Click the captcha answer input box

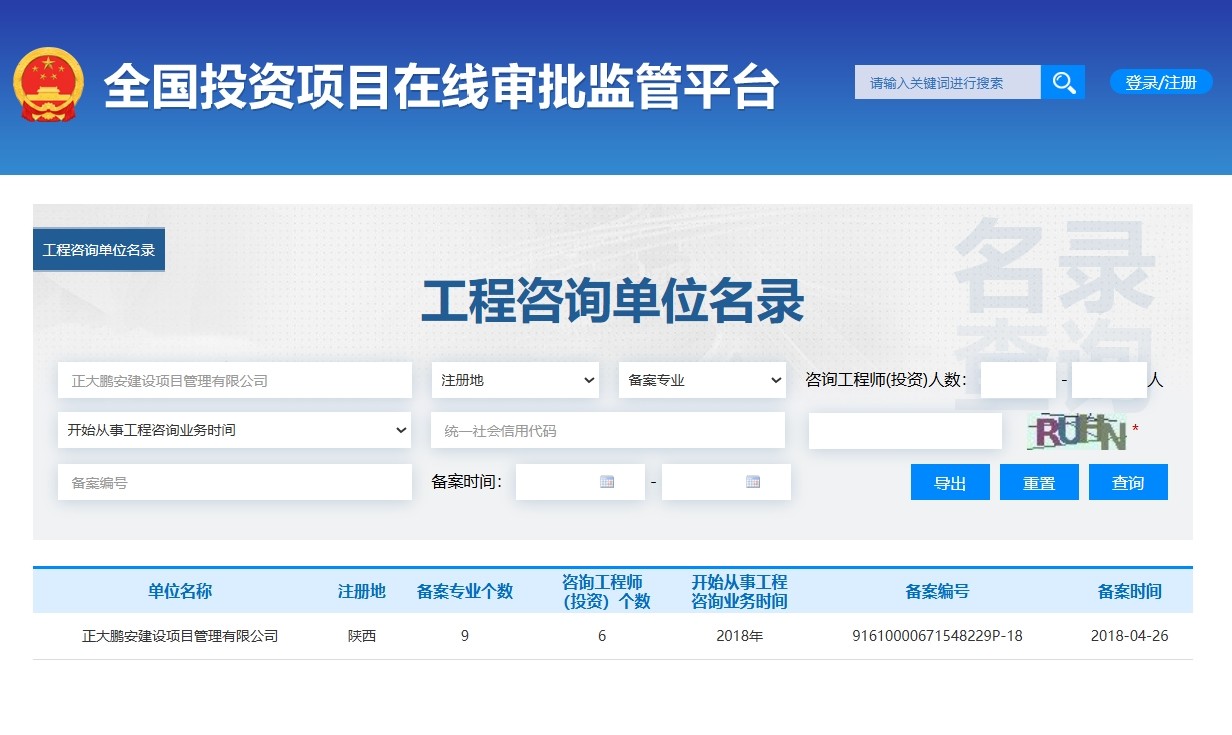point(905,430)
